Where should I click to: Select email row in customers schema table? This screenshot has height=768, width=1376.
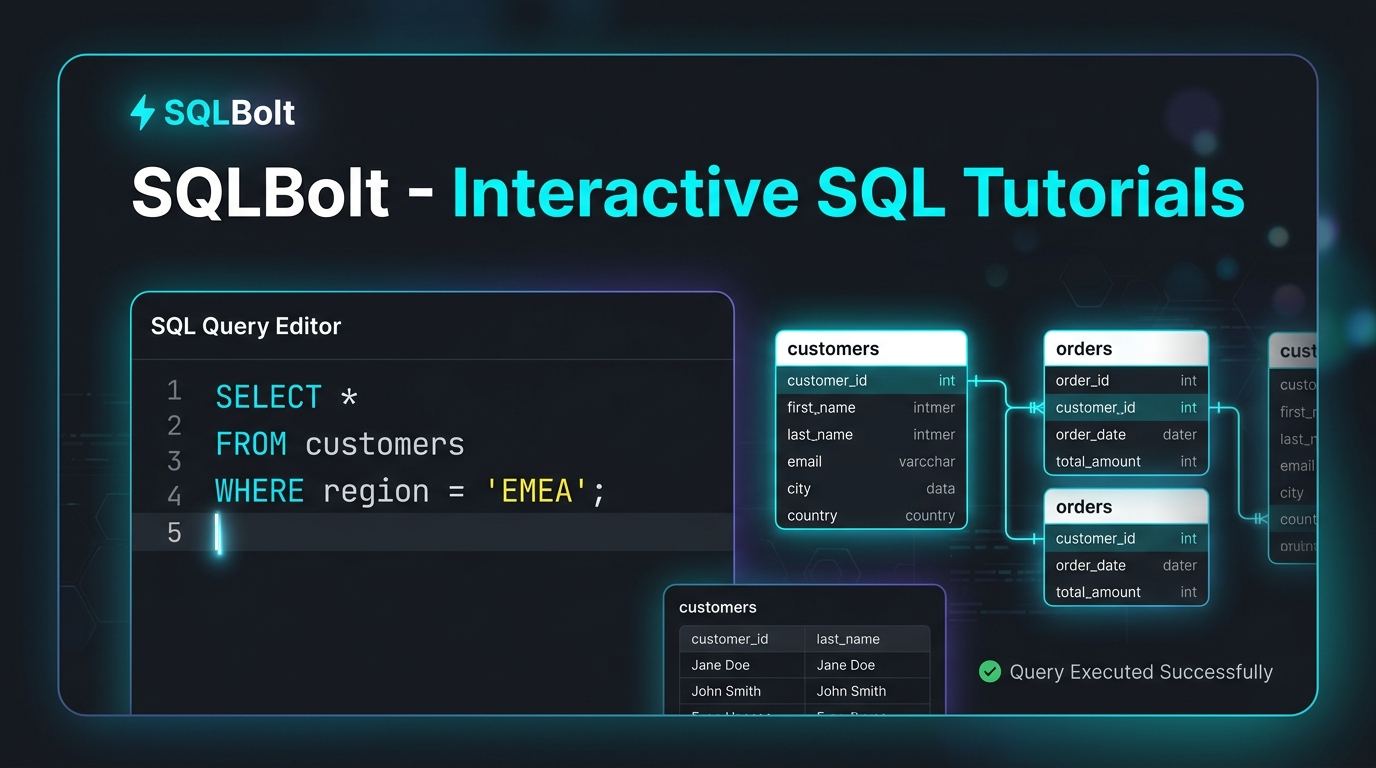(x=871, y=461)
